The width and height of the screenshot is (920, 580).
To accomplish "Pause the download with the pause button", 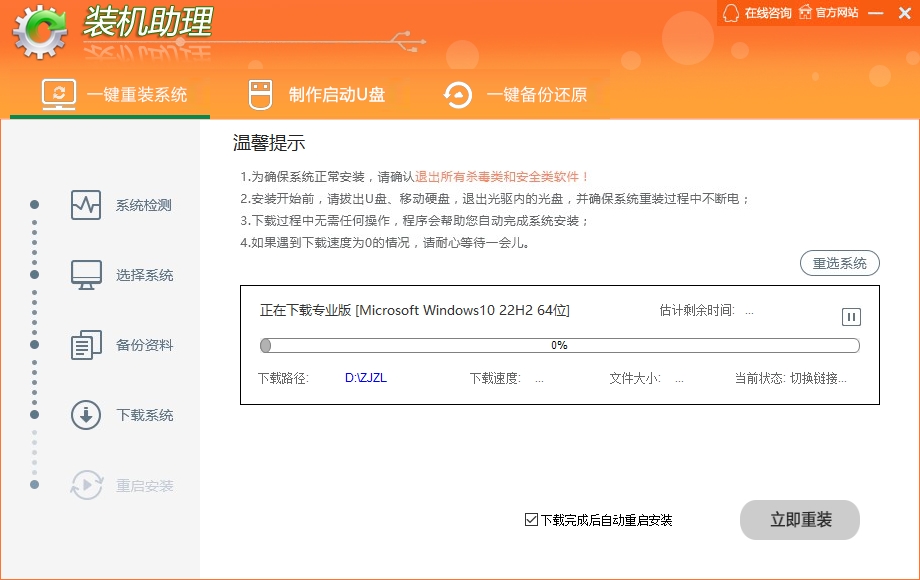I will pos(851,317).
